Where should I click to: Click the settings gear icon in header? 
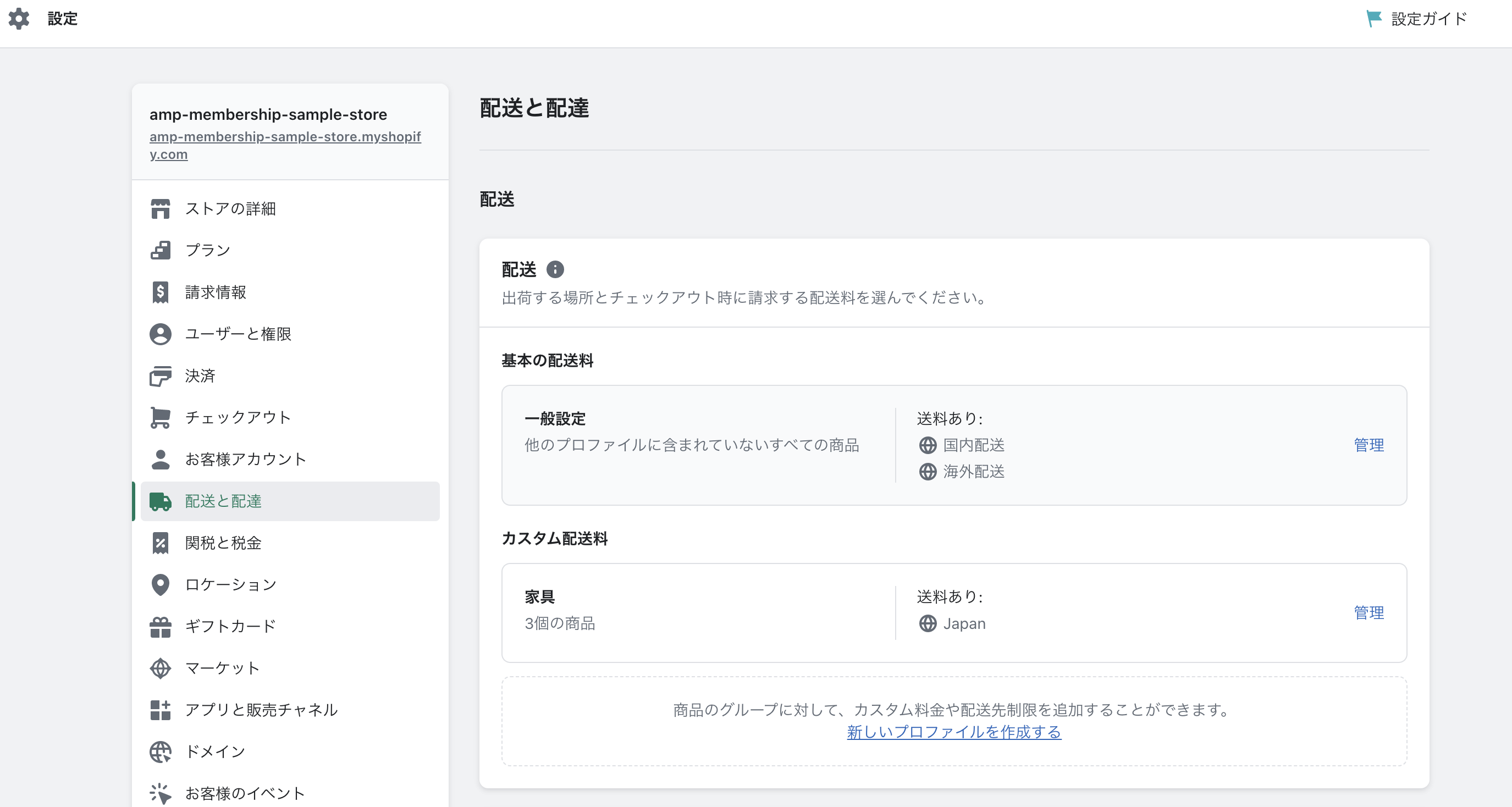(x=19, y=19)
